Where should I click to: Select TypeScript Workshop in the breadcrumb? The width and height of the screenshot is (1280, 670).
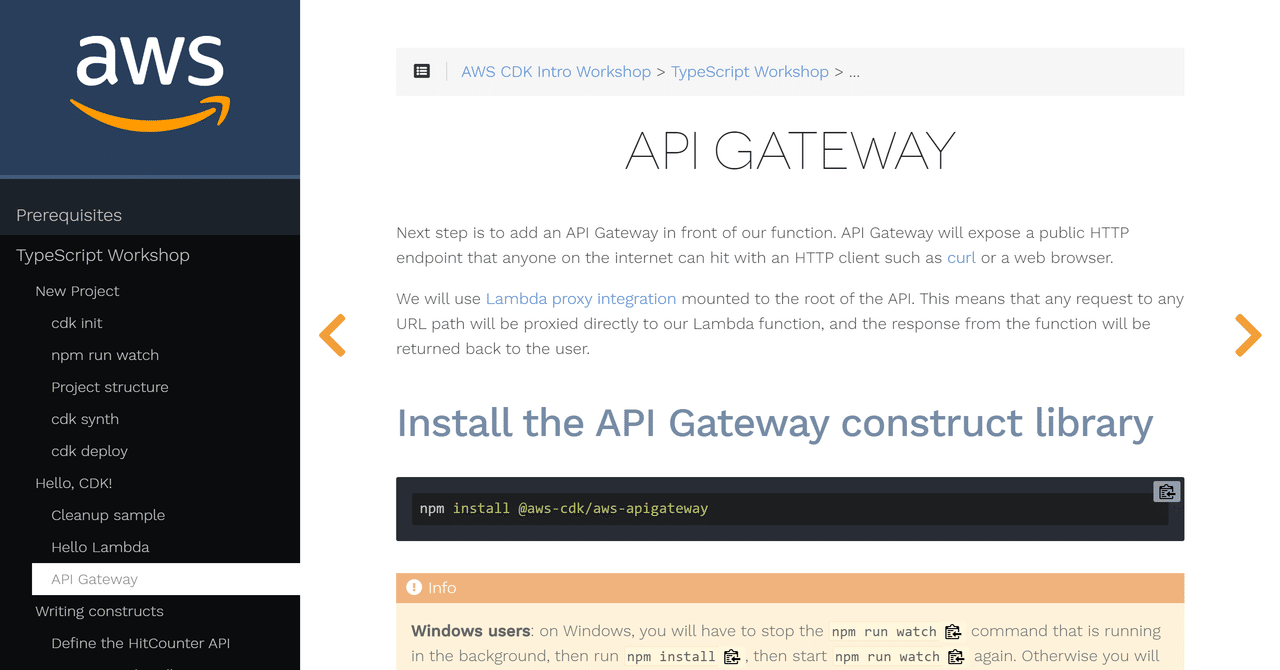pyautogui.click(x=750, y=71)
